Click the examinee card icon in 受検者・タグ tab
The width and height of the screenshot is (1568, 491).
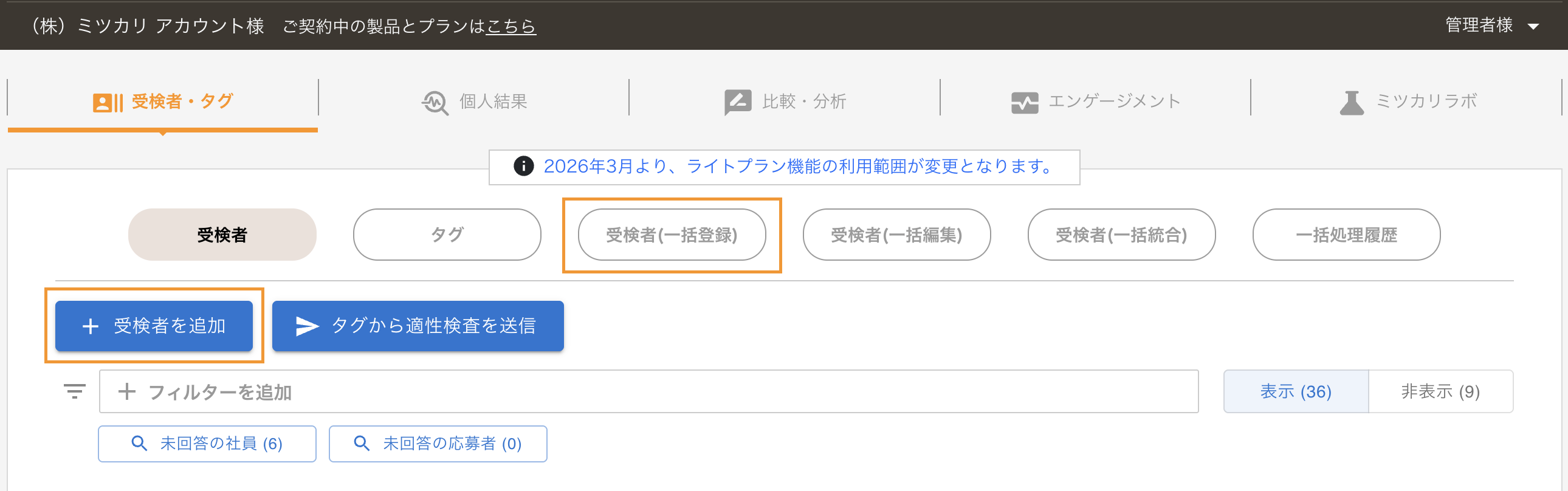[108, 102]
